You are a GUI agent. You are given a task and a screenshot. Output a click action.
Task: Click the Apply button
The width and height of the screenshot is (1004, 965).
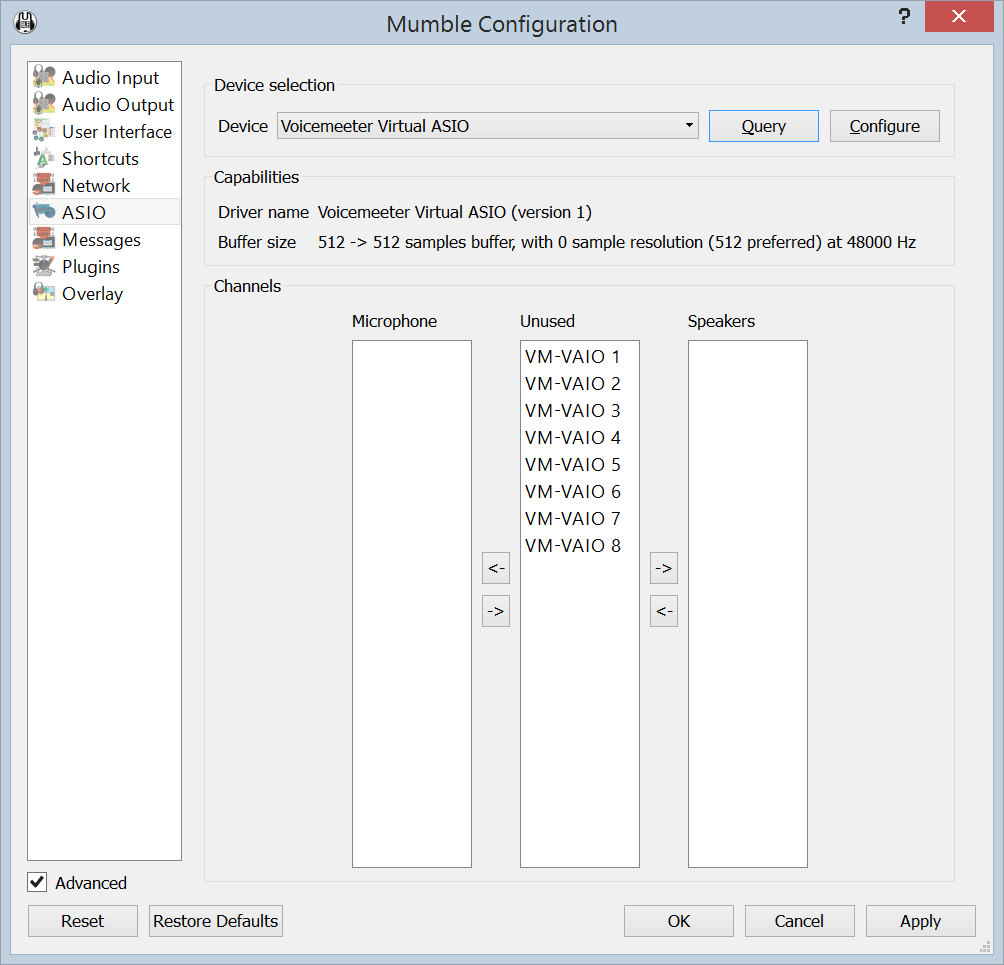click(x=920, y=921)
